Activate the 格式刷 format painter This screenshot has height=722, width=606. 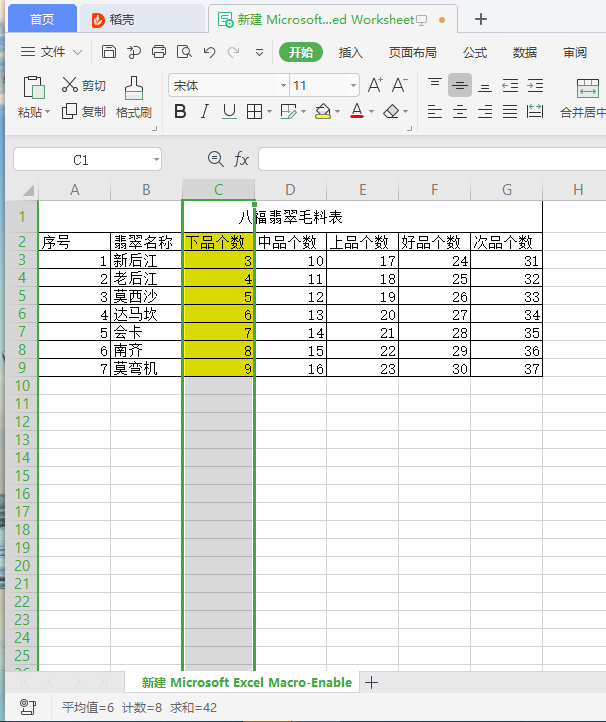tap(134, 98)
